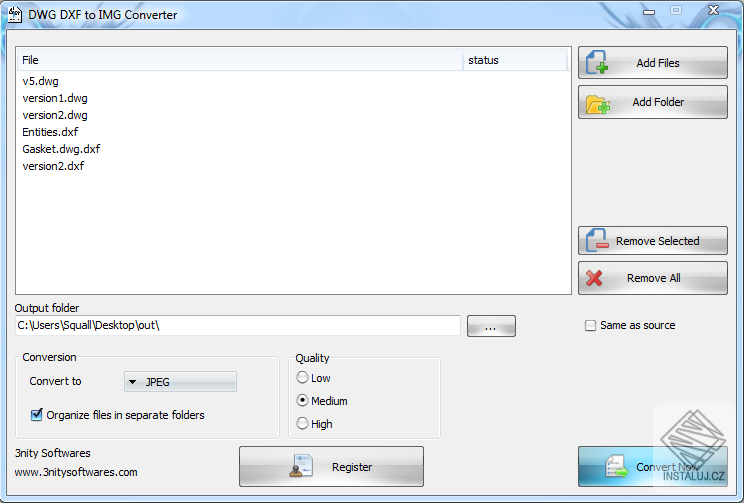Click inside the Output folder path field

click(238, 326)
